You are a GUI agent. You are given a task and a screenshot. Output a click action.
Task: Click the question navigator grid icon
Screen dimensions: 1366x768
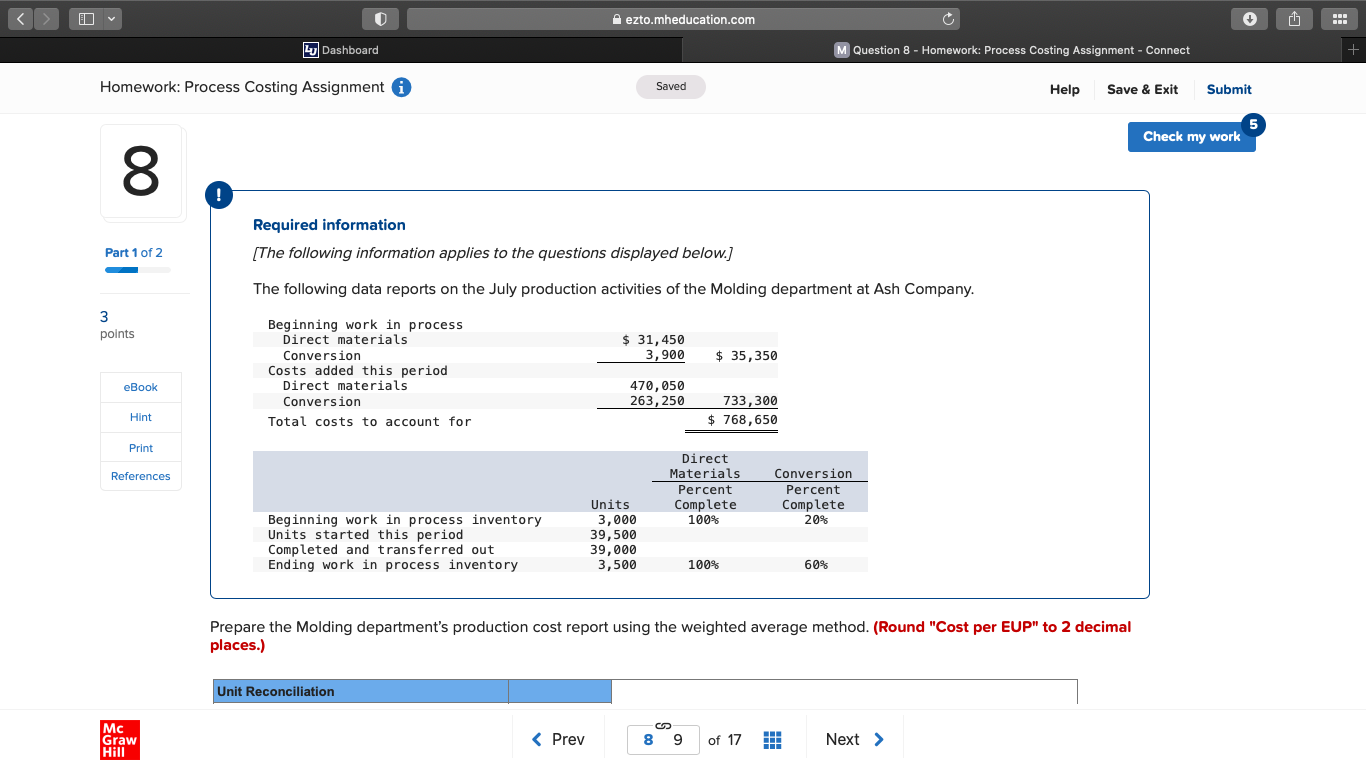pyautogui.click(x=773, y=739)
